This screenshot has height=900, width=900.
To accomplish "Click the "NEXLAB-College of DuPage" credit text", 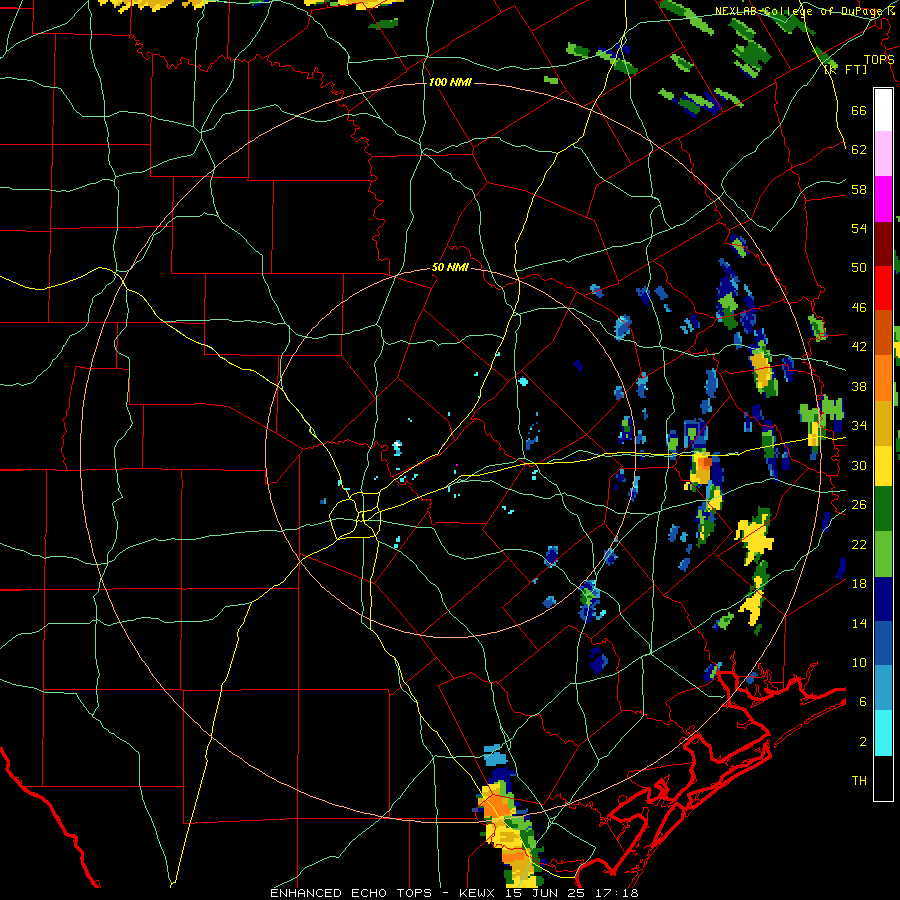I will (801, 11).
